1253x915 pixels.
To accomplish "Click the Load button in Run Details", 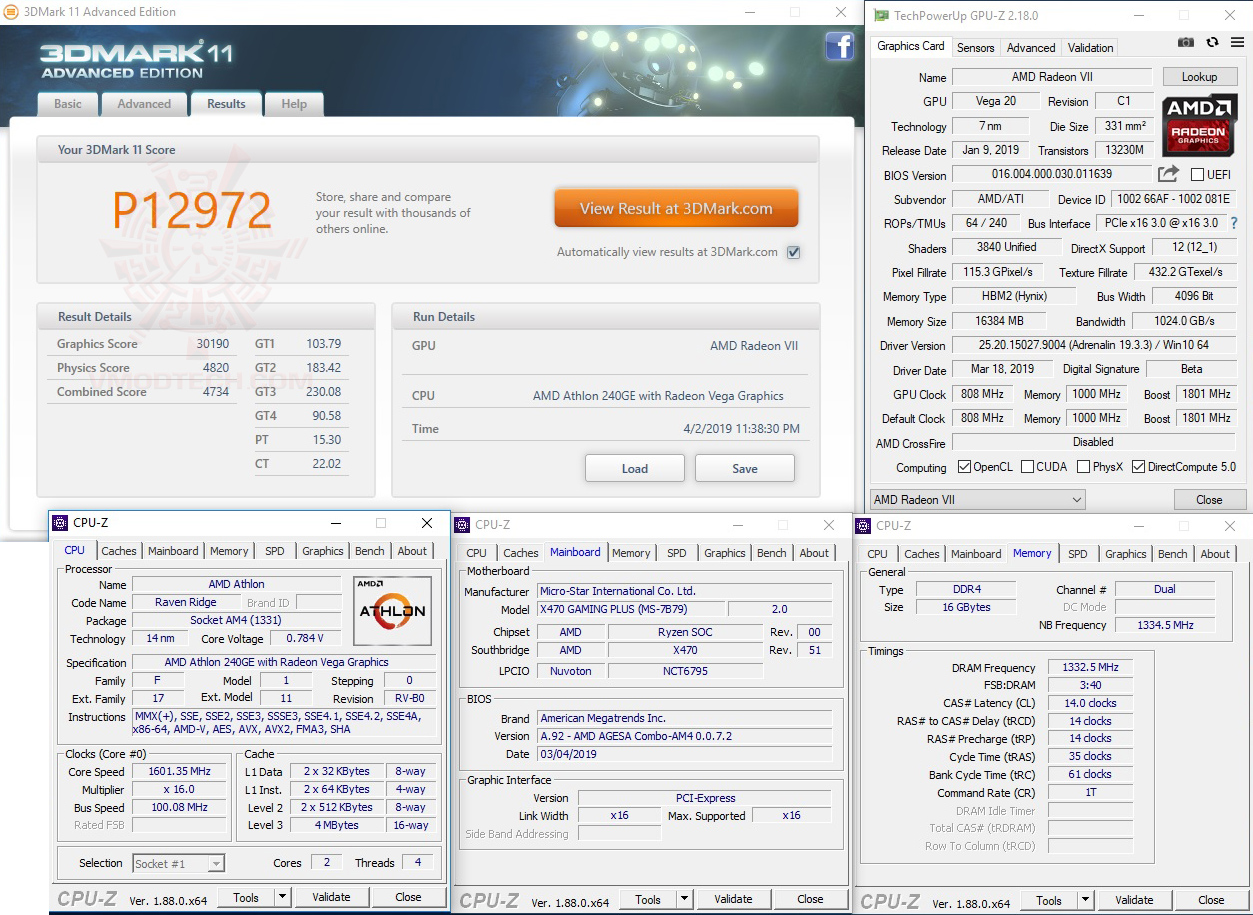I will [635, 468].
